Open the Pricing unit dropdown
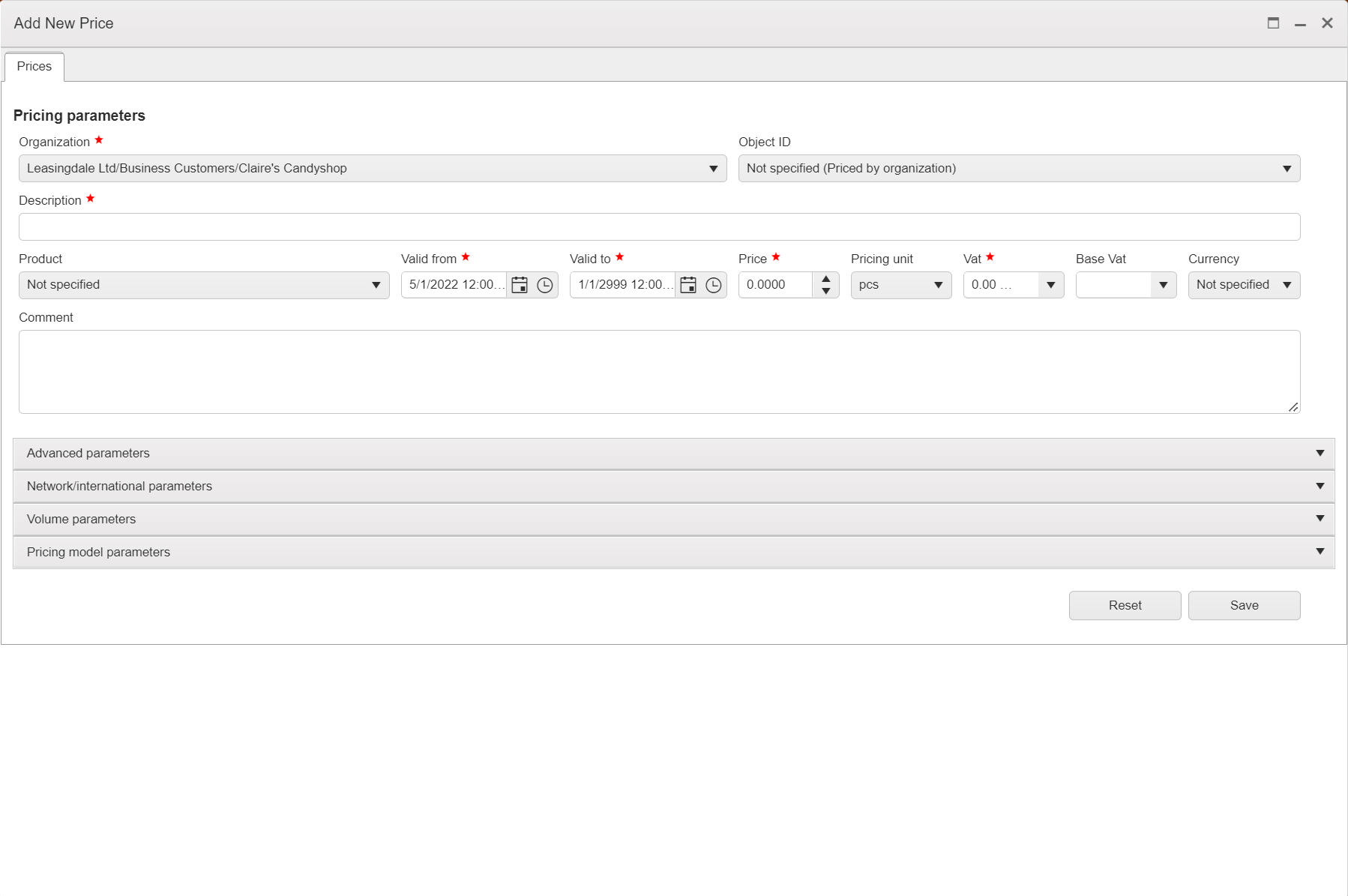 tap(938, 285)
